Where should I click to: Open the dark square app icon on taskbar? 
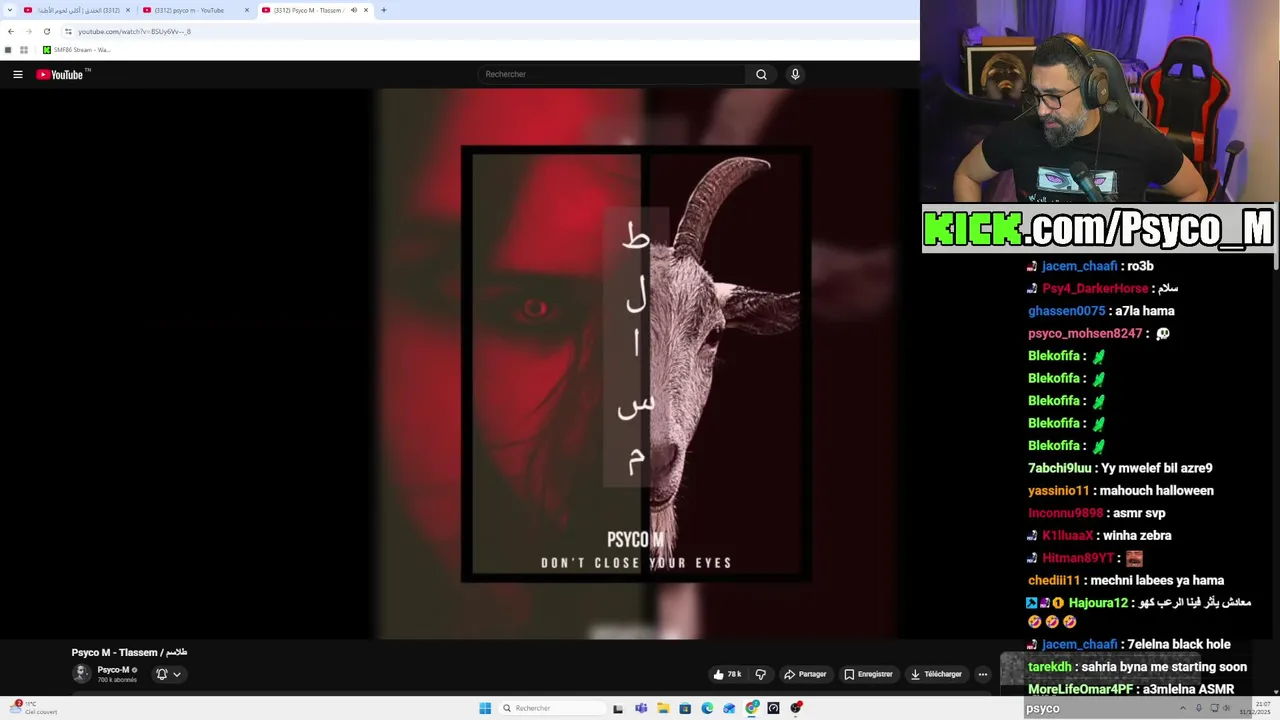[x=773, y=708]
